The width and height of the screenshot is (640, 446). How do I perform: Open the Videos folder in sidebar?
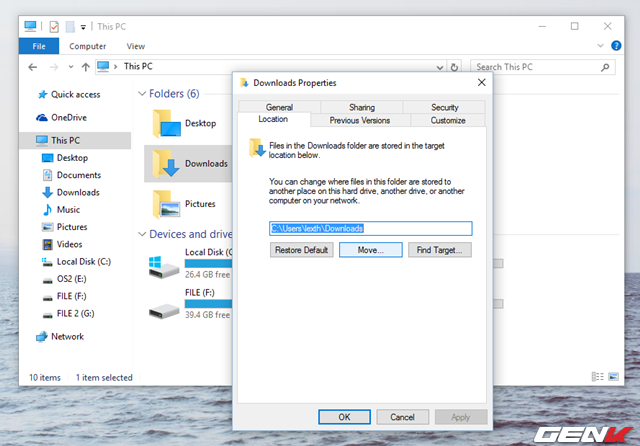click(48, 244)
